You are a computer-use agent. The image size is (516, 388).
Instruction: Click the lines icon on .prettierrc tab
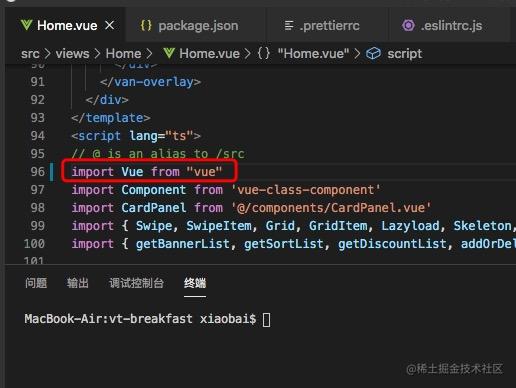(x=289, y=25)
